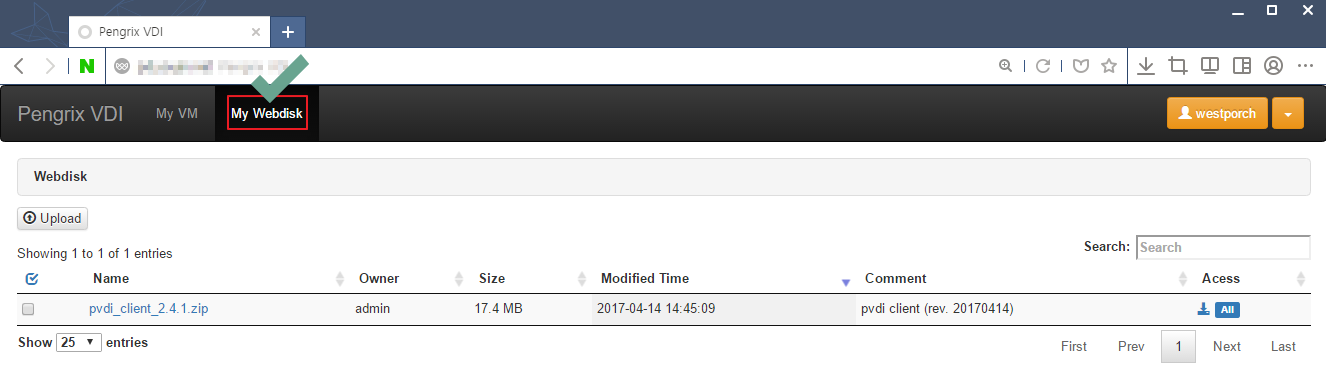Click the Upload button
This screenshot has height=370, width=1326.
coord(52,218)
